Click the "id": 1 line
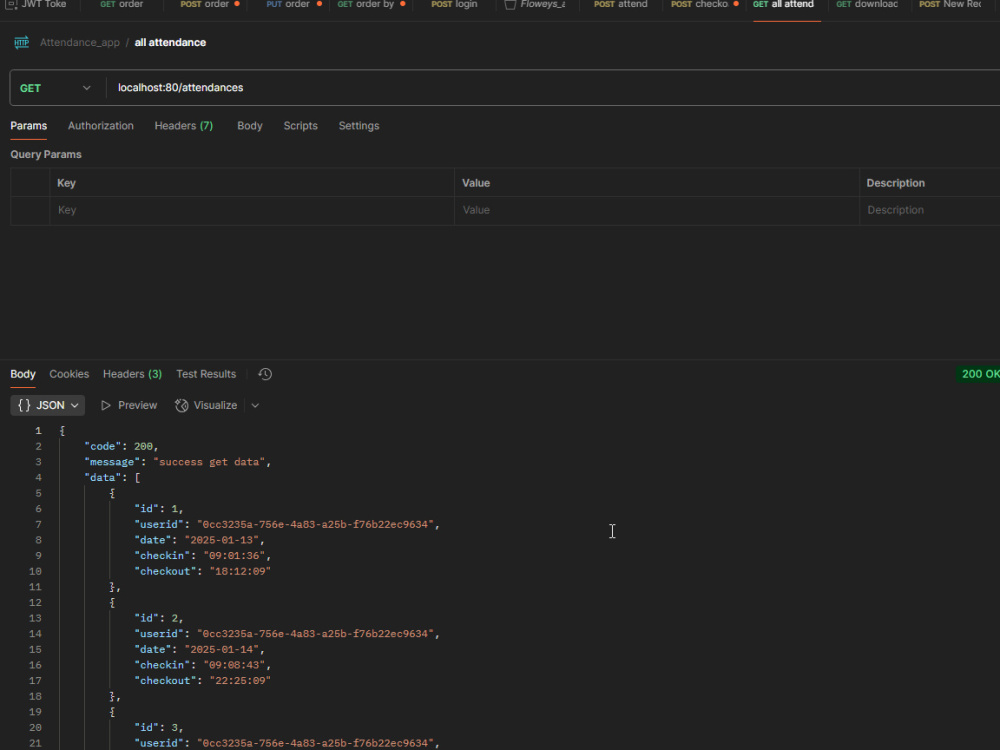 [x=159, y=509]
